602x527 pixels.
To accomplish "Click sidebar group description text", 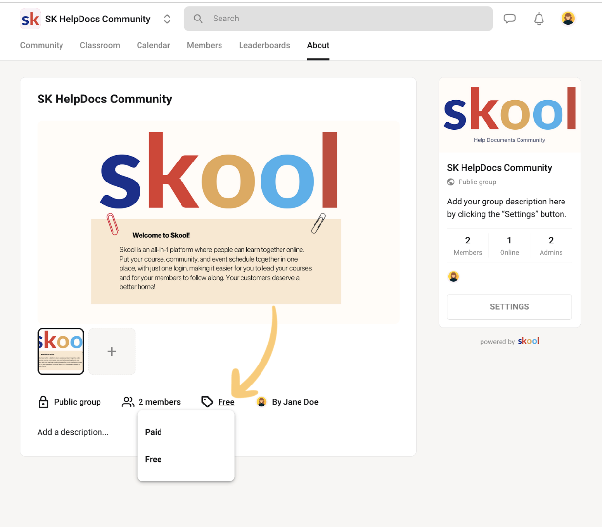I will pyautogui.click(x=506, y=208).
